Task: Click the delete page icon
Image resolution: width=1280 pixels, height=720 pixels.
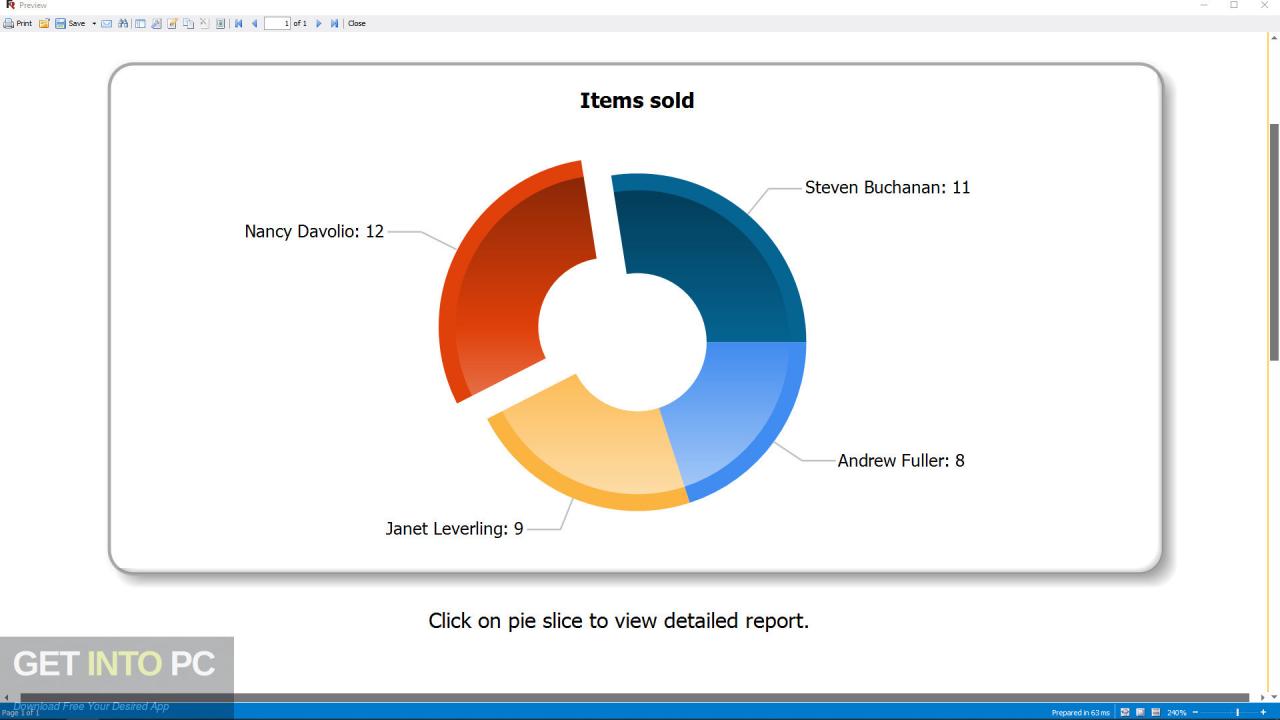Action: [x=204, y=23]
